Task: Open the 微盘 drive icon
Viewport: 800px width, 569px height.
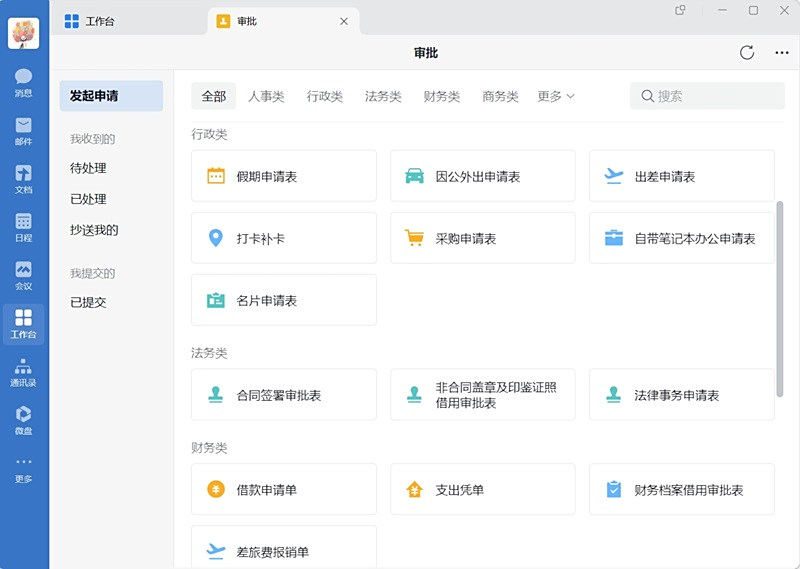Action: pos(23,419)
